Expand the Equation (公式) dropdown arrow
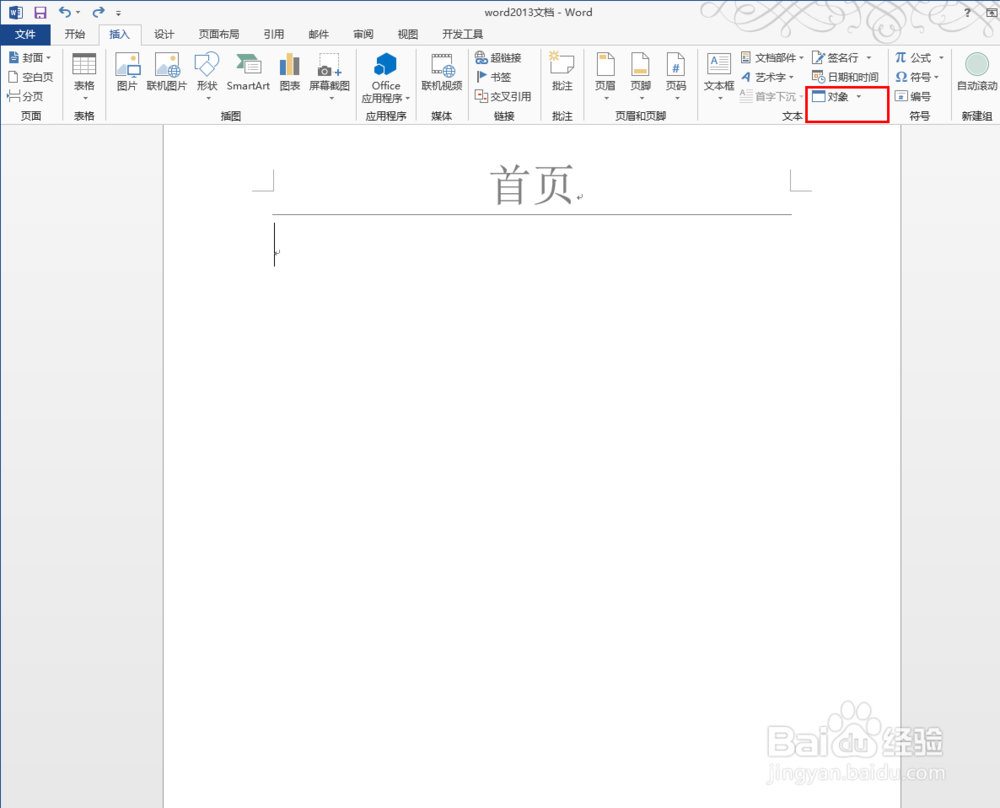 [941, 57]
